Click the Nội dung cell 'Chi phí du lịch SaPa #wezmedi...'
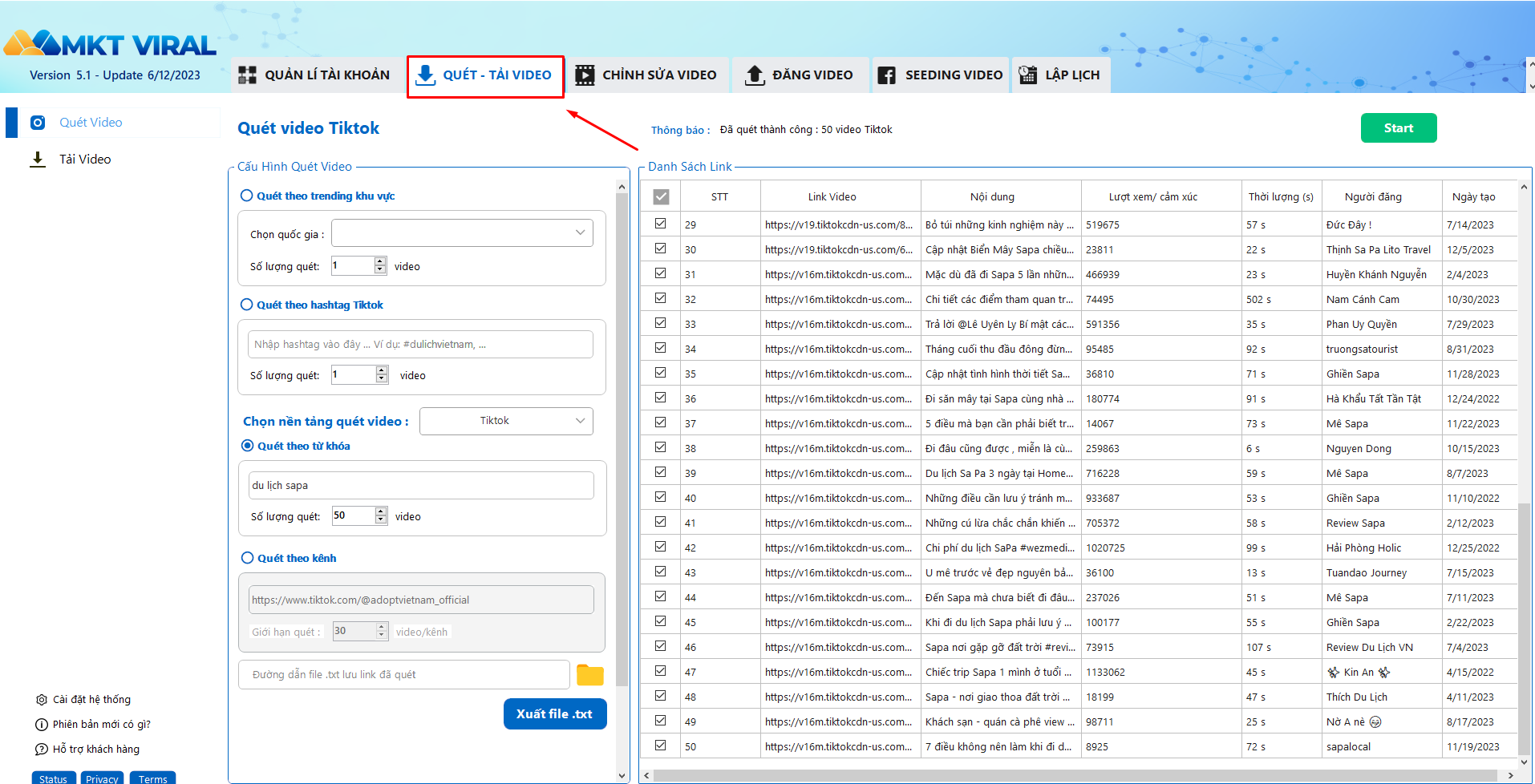Image resolution: width=1535 pixels, height=784 pixels. (x=1000, y=548)
